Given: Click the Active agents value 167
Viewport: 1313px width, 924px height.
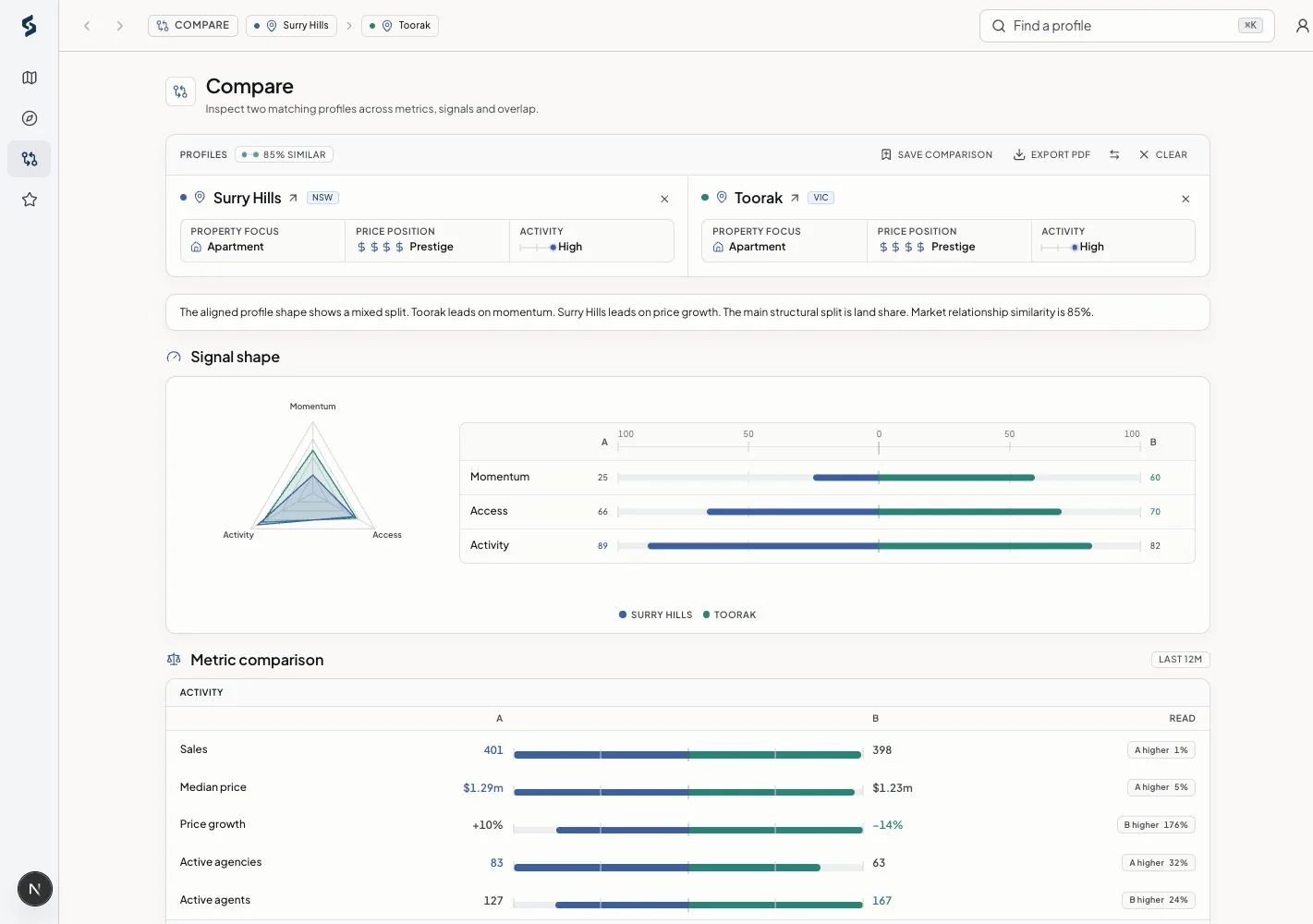Looking at the screenshot, I should 882,900.
